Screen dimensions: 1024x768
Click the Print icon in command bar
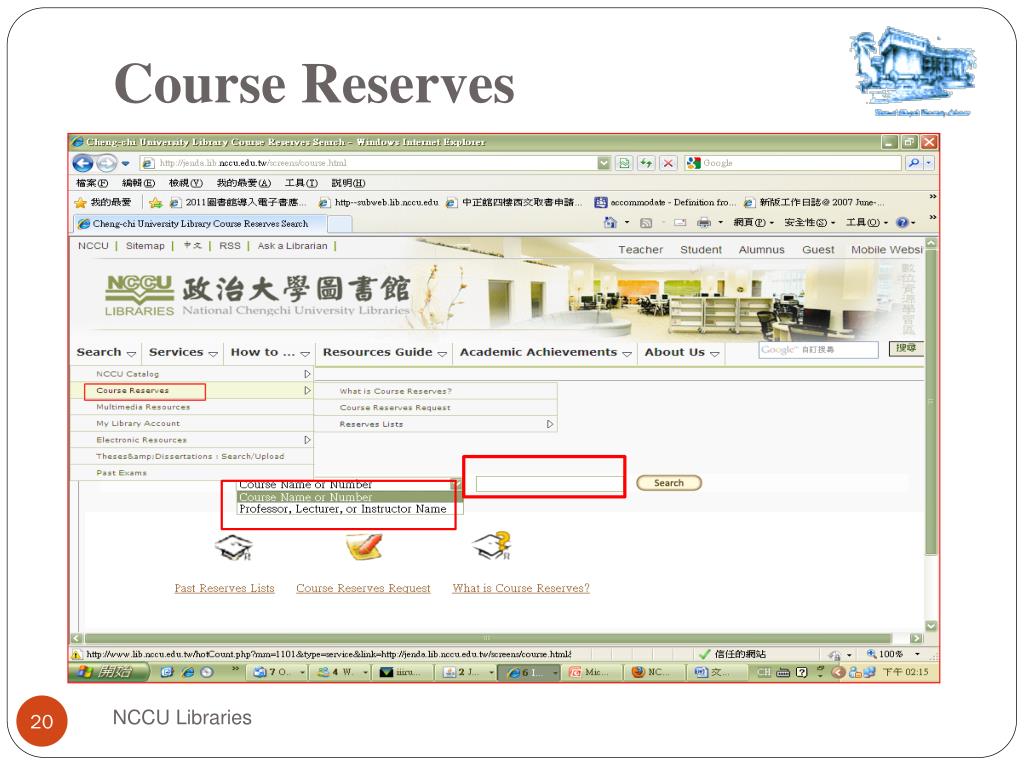tap(704, 223)
